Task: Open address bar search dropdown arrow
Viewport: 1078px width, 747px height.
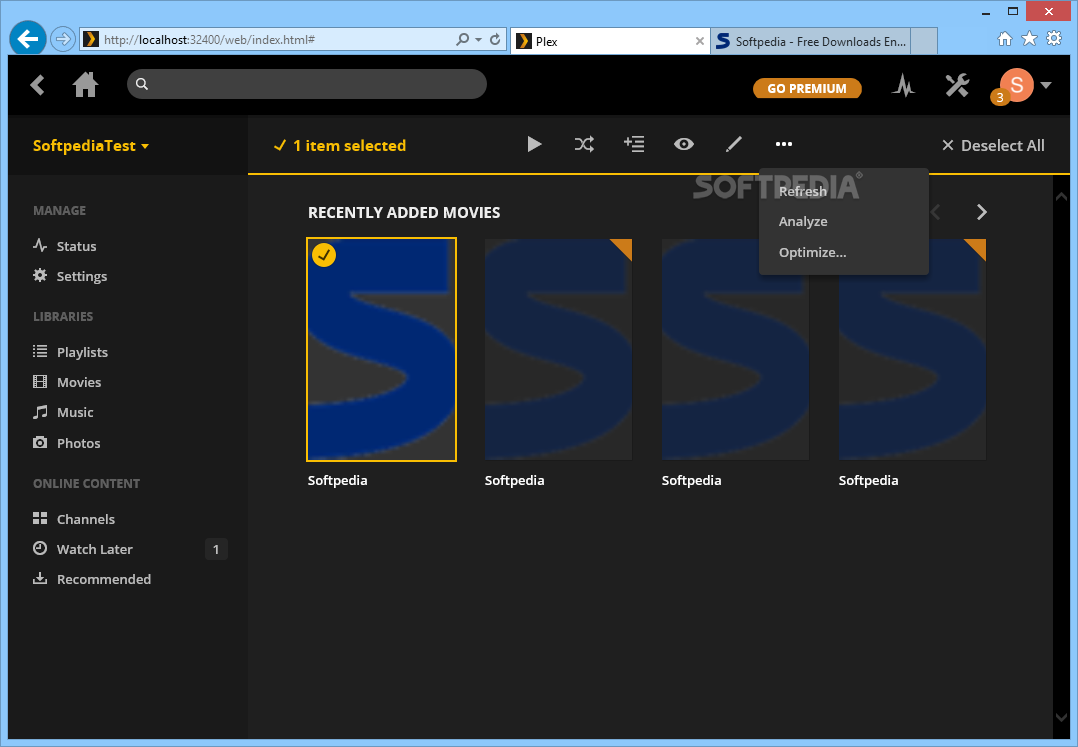Action: click(478, 40)
